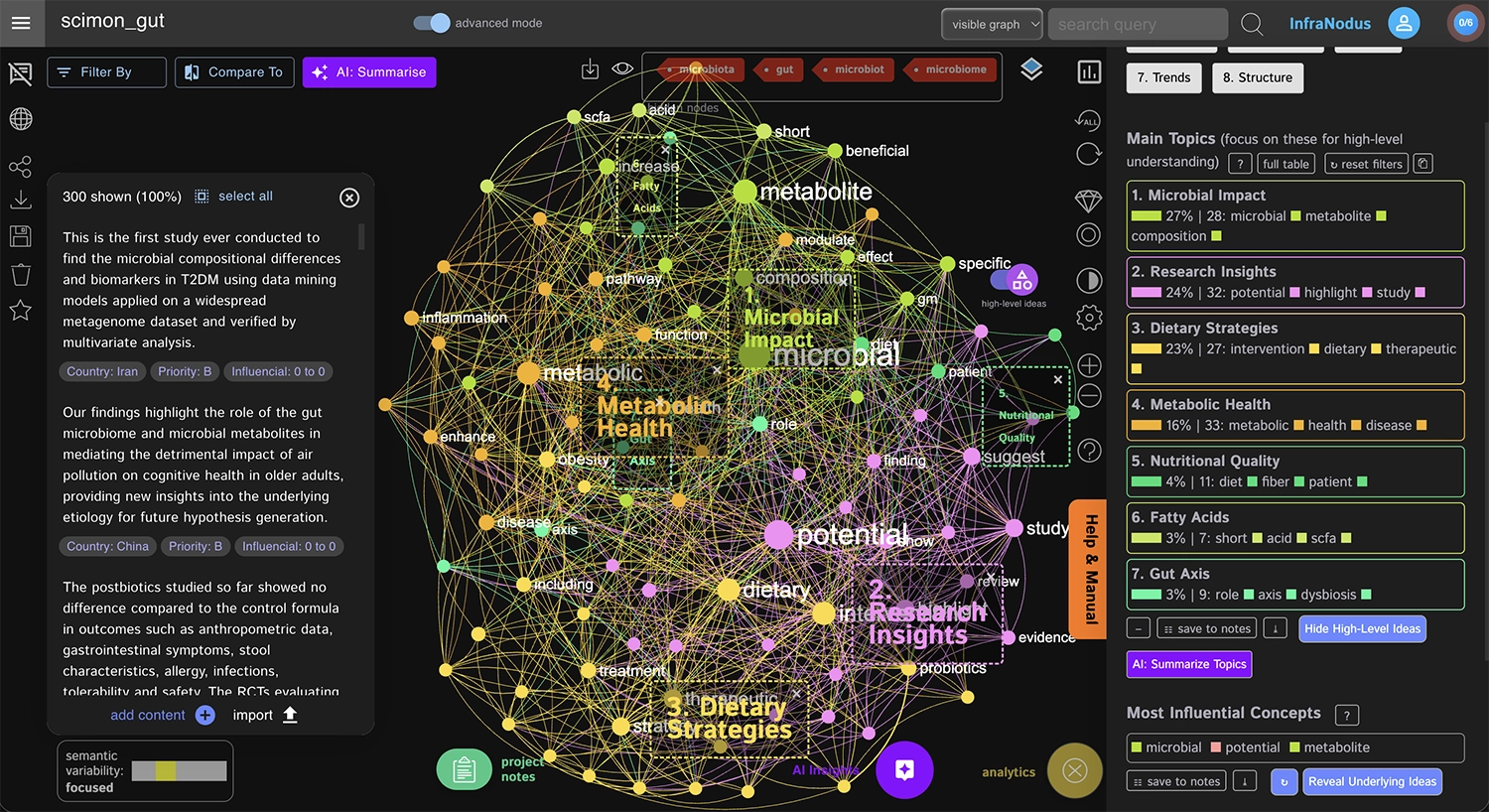Click Hide High-Level Ideas button
Screen dimensions: 1489x812
point(1362,628)
